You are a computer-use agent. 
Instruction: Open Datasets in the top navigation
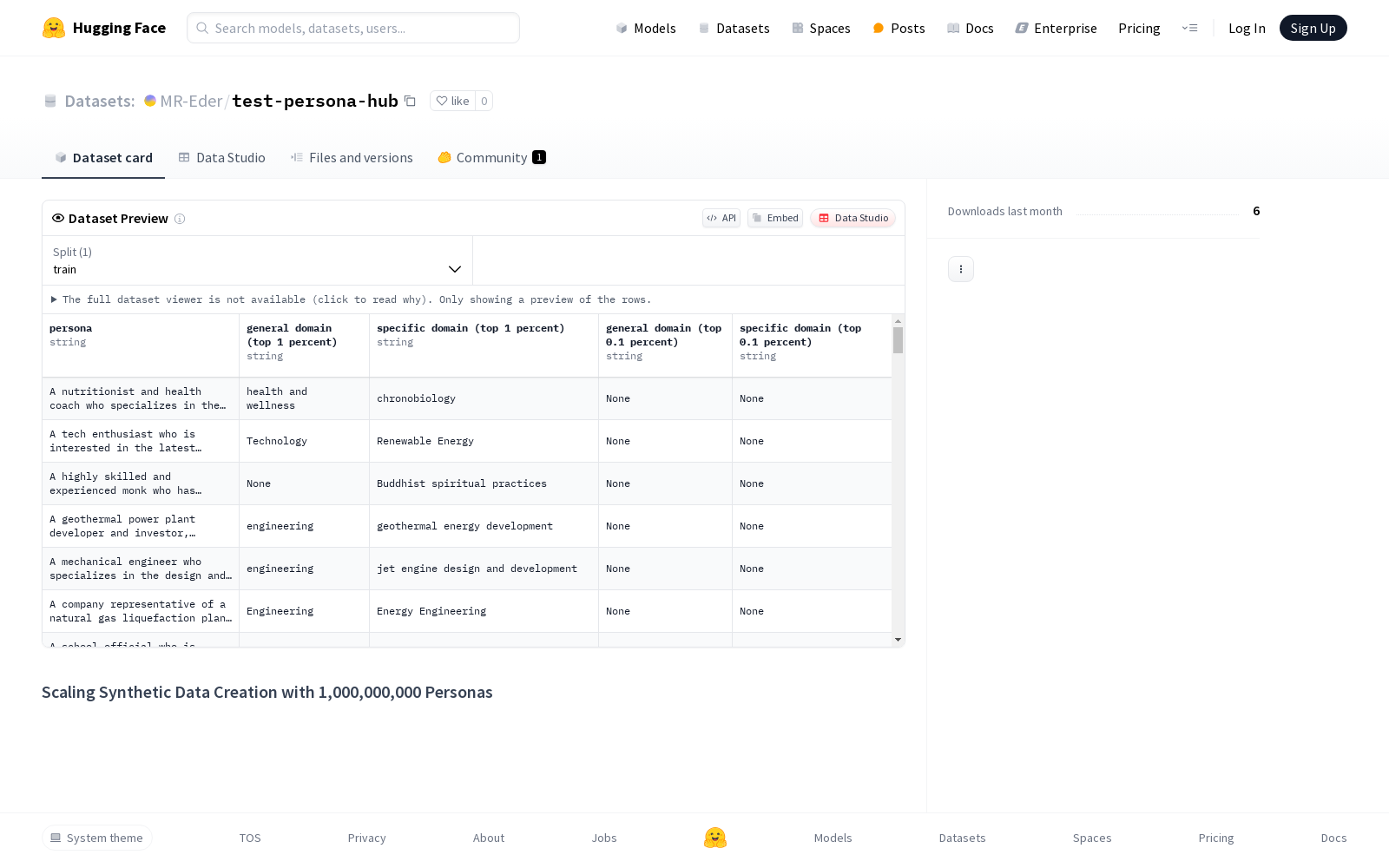pos(734,28)
